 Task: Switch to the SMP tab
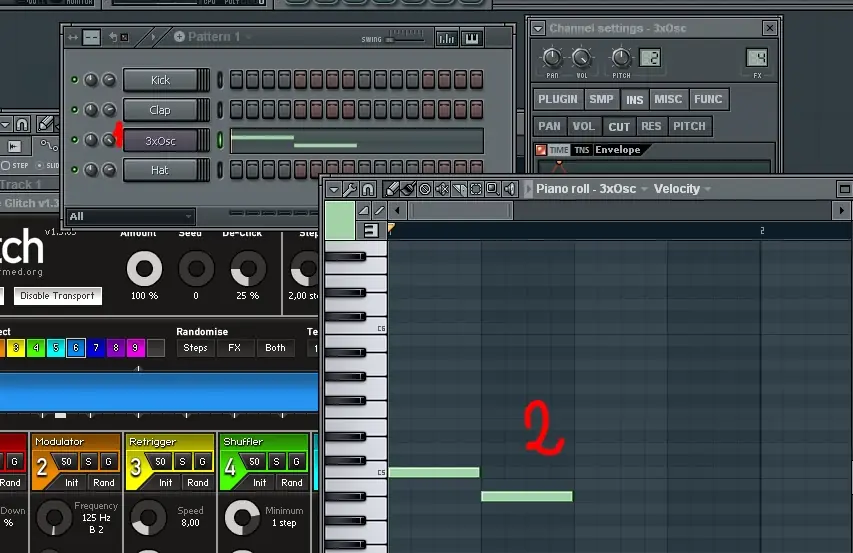click(x=601, y=100)
